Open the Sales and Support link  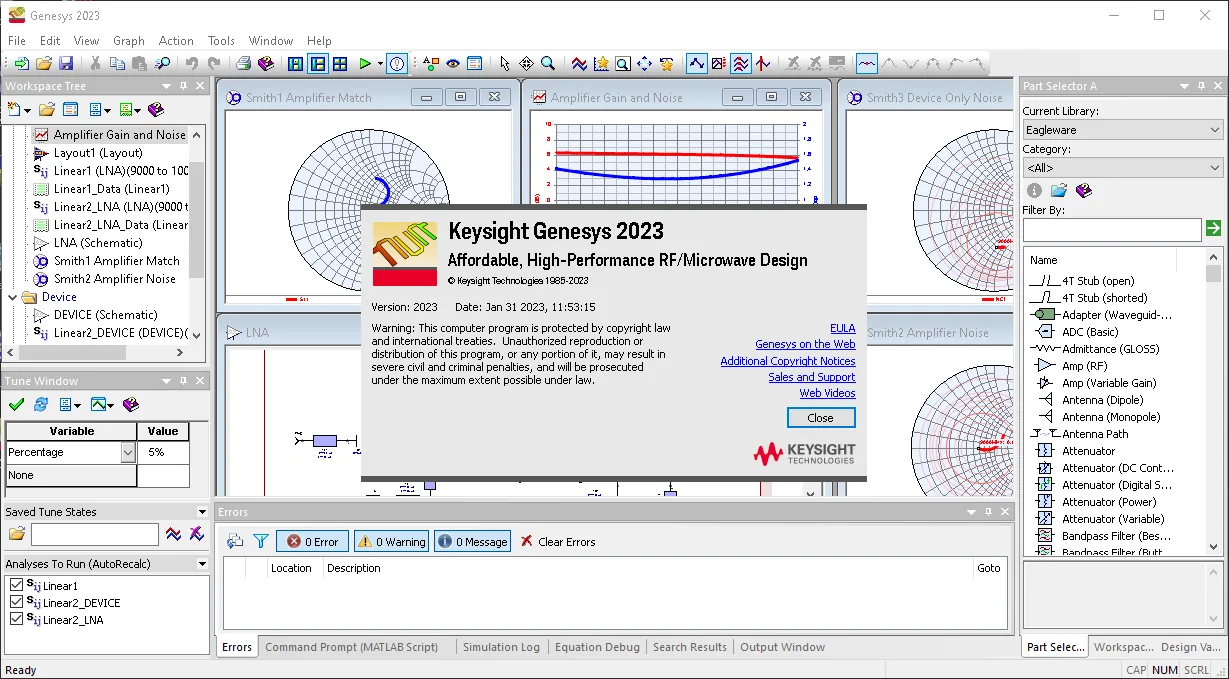[x=812, y=377]
